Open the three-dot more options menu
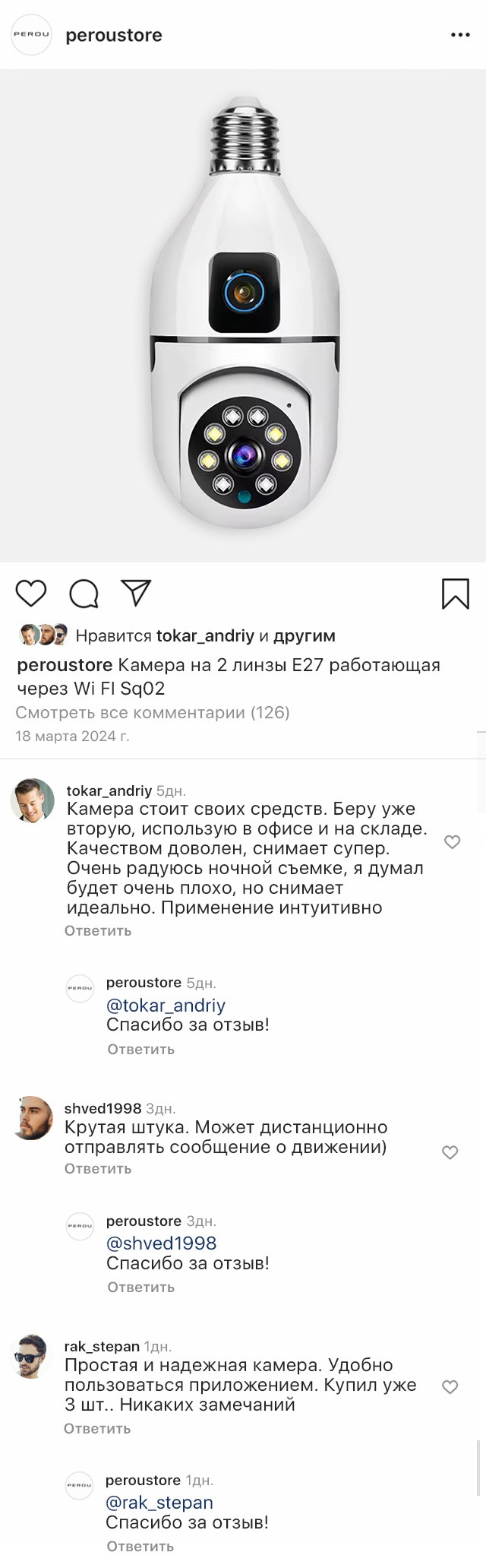 click(x=460, y=35)
